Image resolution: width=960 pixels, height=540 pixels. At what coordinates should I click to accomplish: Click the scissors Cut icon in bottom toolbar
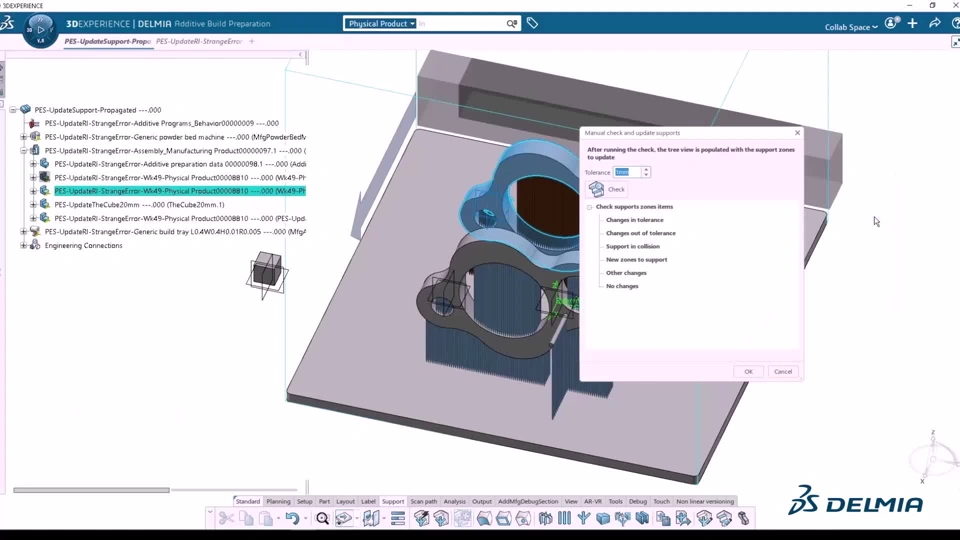(226, 519)
